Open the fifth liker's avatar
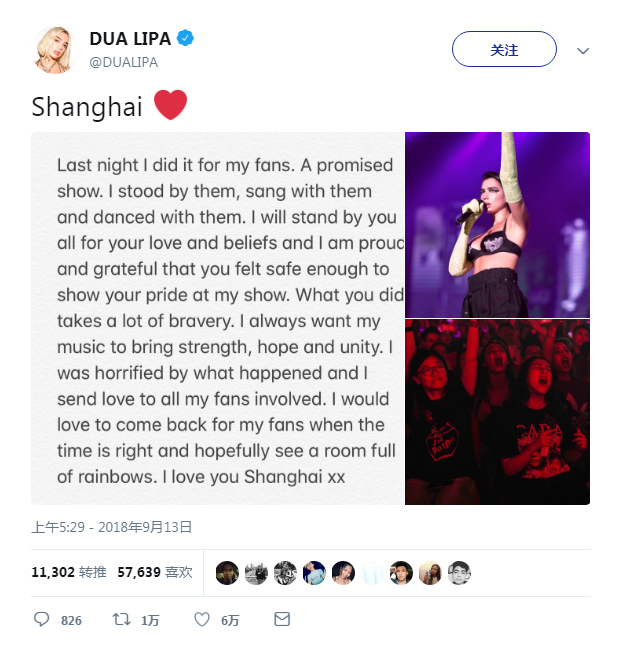 pyautogui.click(x=343, y=573)
